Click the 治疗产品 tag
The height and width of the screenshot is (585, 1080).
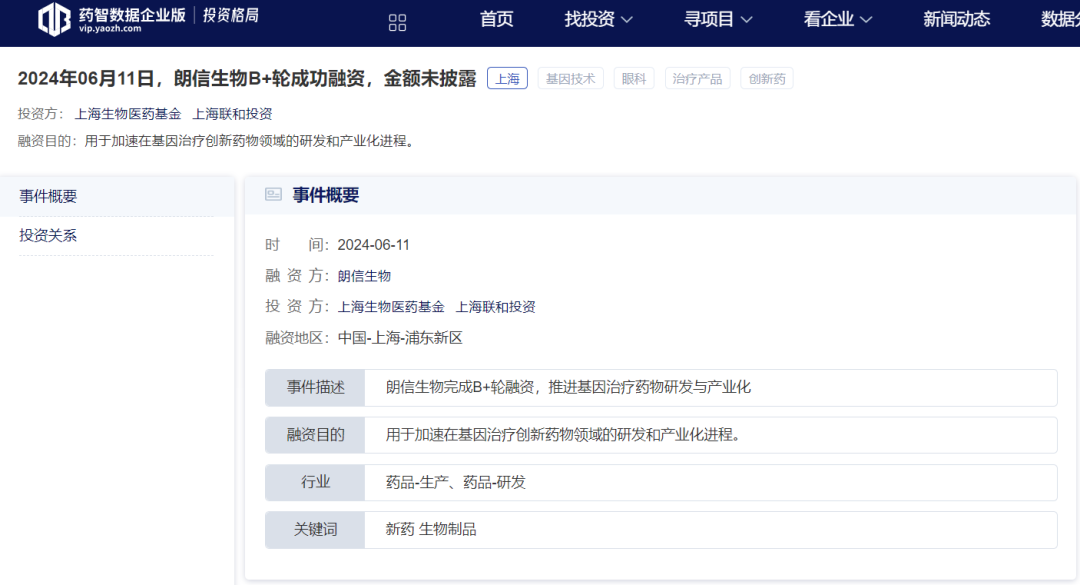[697, 79]
